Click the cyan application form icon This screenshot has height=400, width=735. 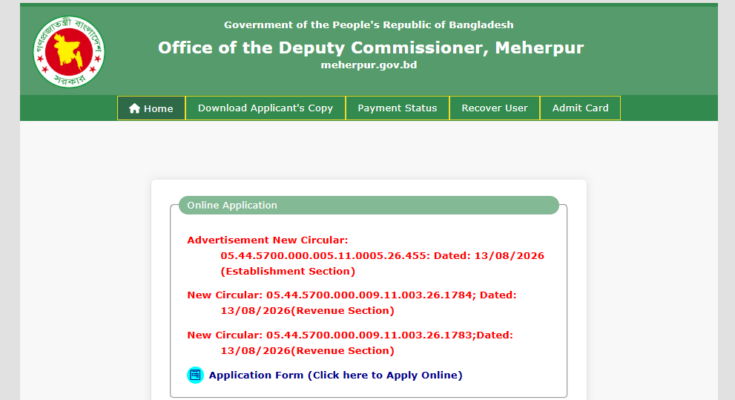(x=195, y=375)
